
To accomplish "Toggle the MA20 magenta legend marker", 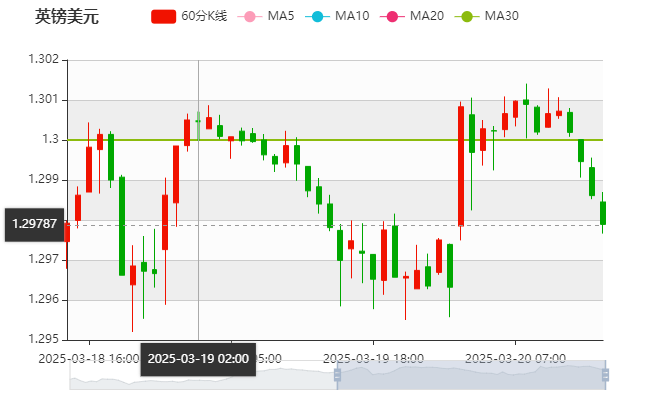I will pos(392,16).
